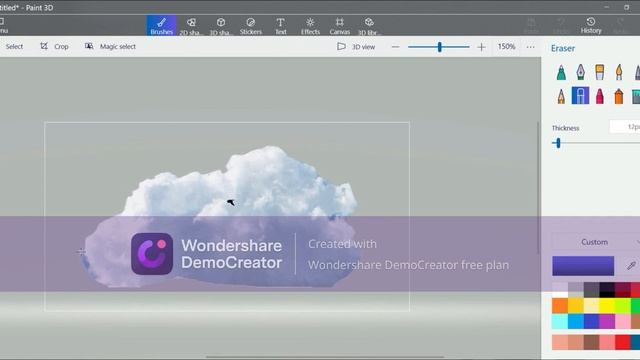
Task: Choose the dark grey palette color
Action: [x=591, y=290]
